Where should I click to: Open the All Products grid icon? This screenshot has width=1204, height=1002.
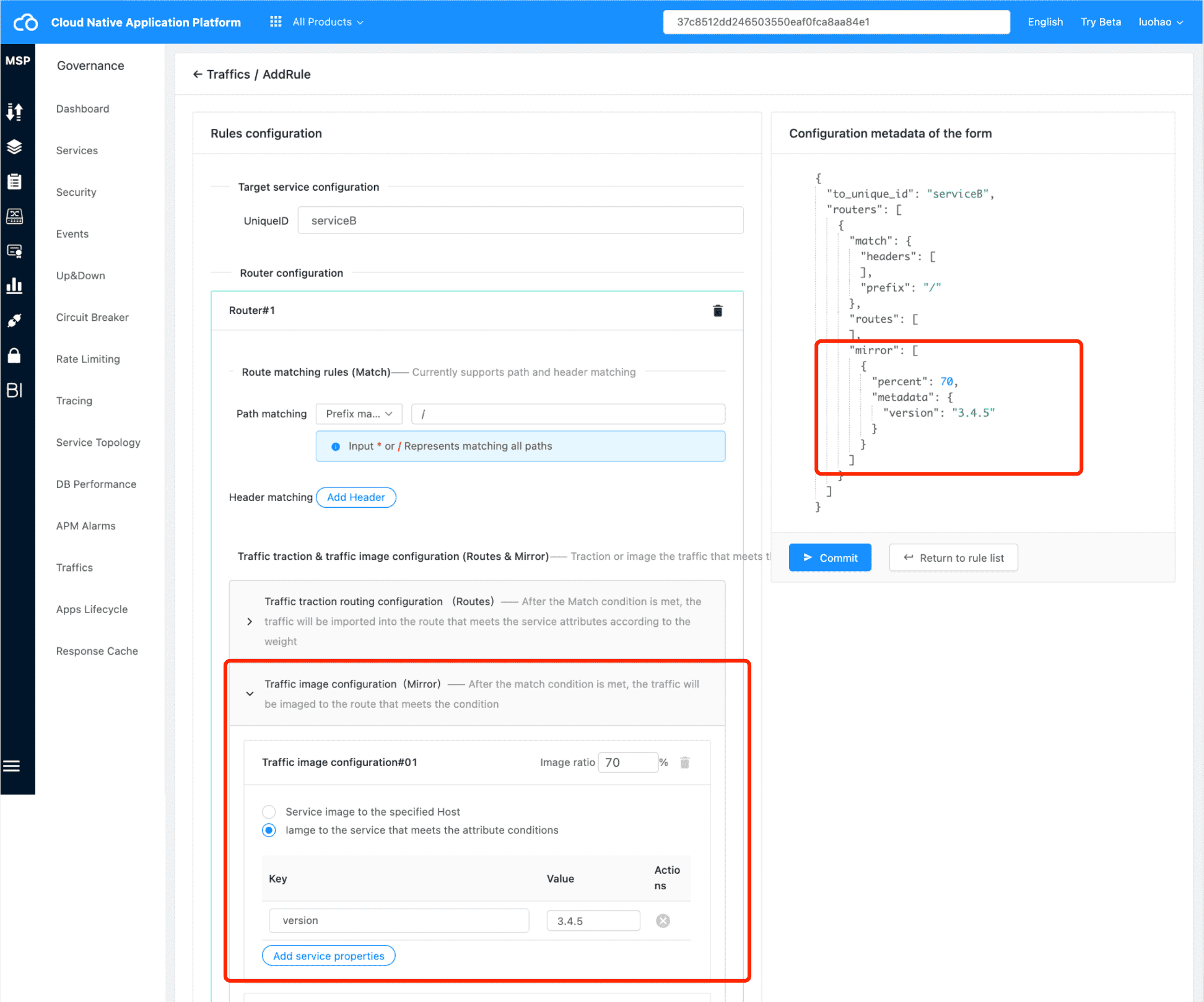click(276, 22)
